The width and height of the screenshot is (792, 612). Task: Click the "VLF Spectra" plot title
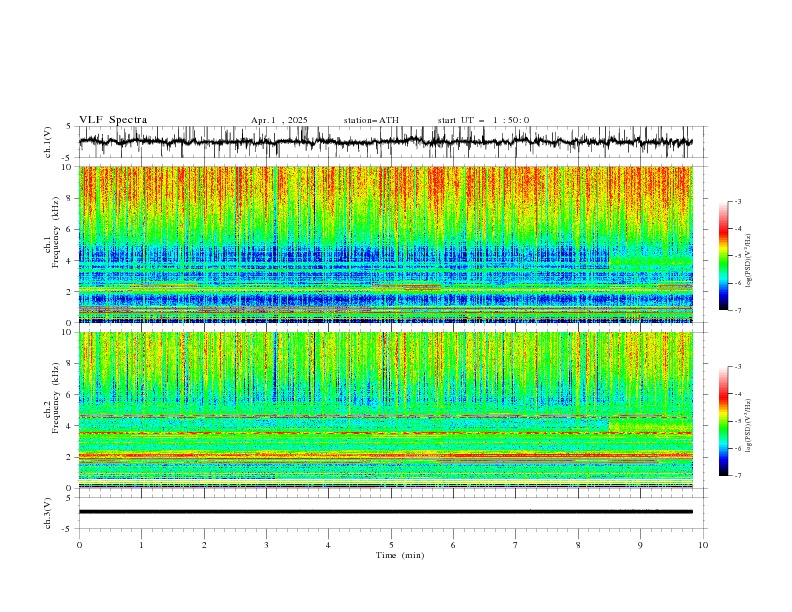click(x=113, y=120)
